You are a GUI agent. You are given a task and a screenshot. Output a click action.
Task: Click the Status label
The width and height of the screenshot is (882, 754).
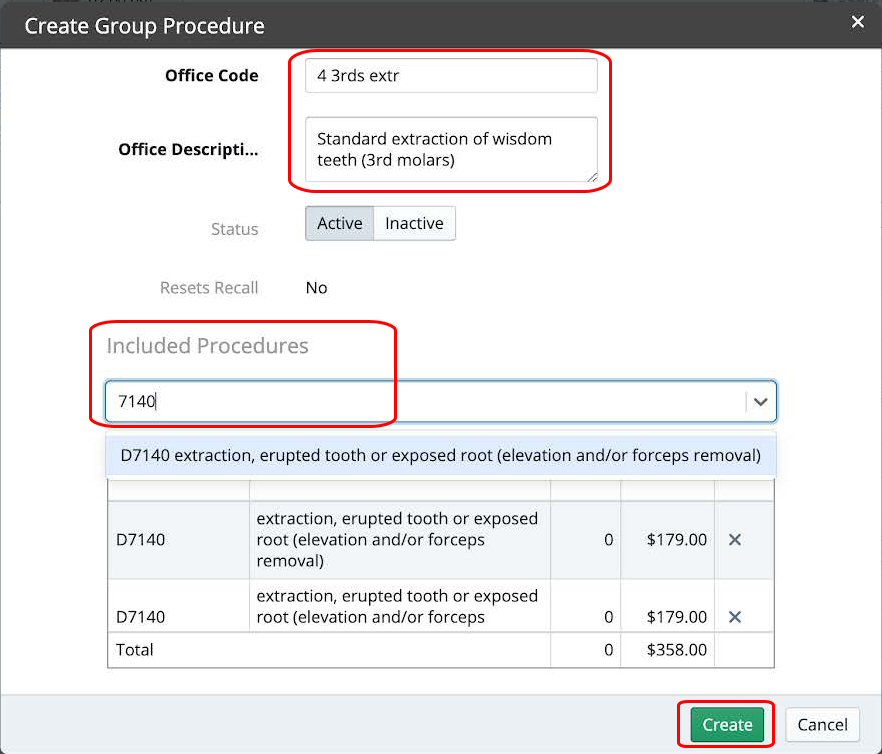(x=235, y=229)
